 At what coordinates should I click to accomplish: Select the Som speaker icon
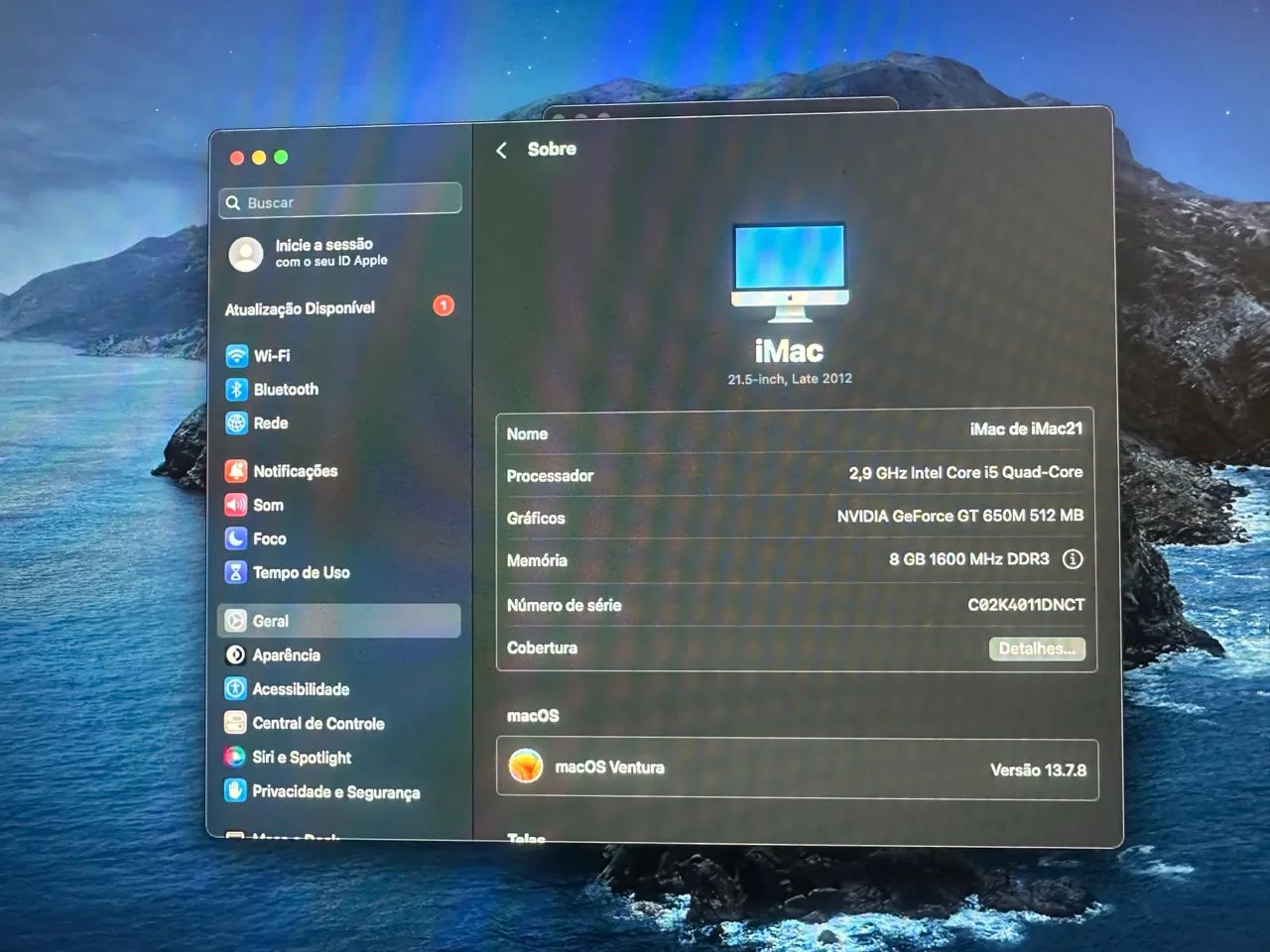coord(236,505)
